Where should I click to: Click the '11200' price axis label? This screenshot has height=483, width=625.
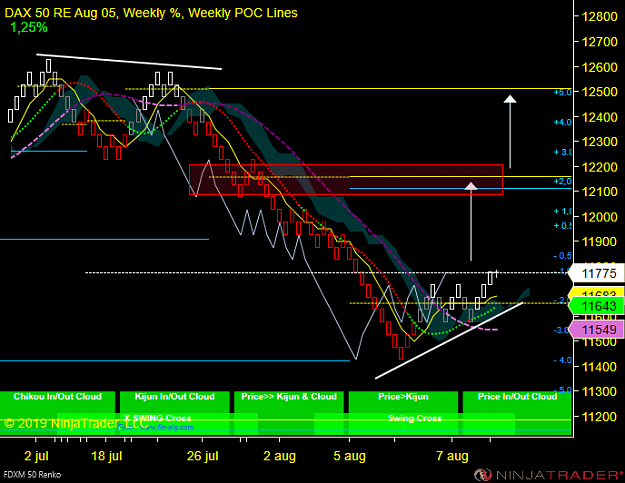pyautogui.click(x=599, y=417)
